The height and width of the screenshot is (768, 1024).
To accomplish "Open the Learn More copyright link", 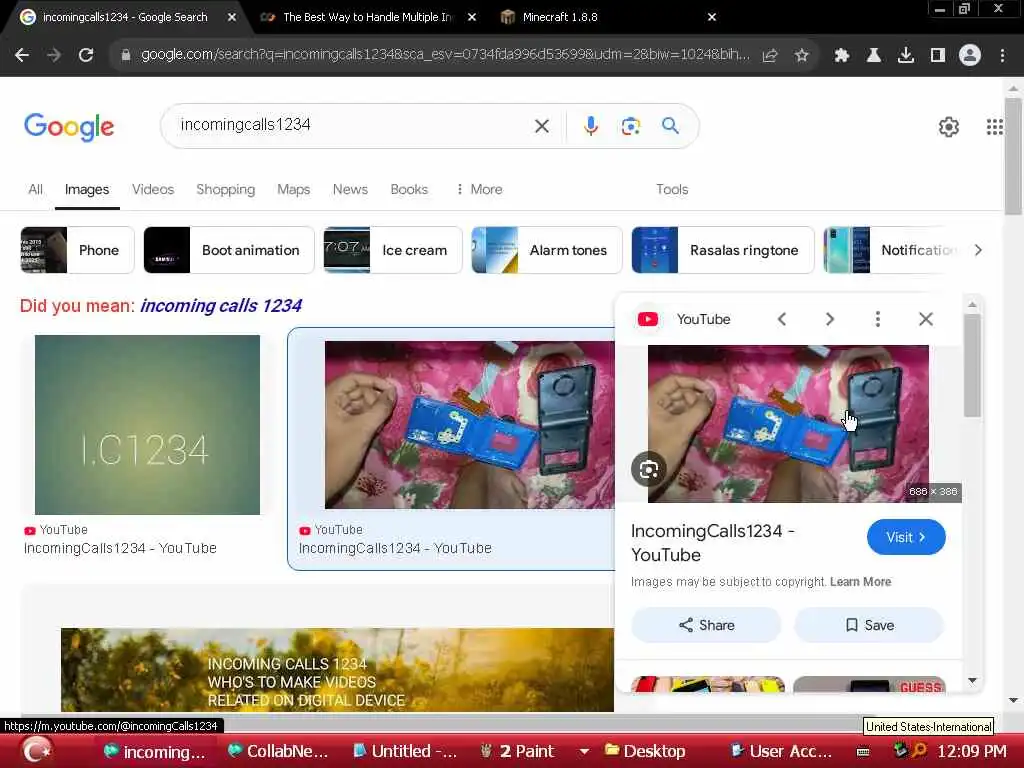I will click(860, 581).
